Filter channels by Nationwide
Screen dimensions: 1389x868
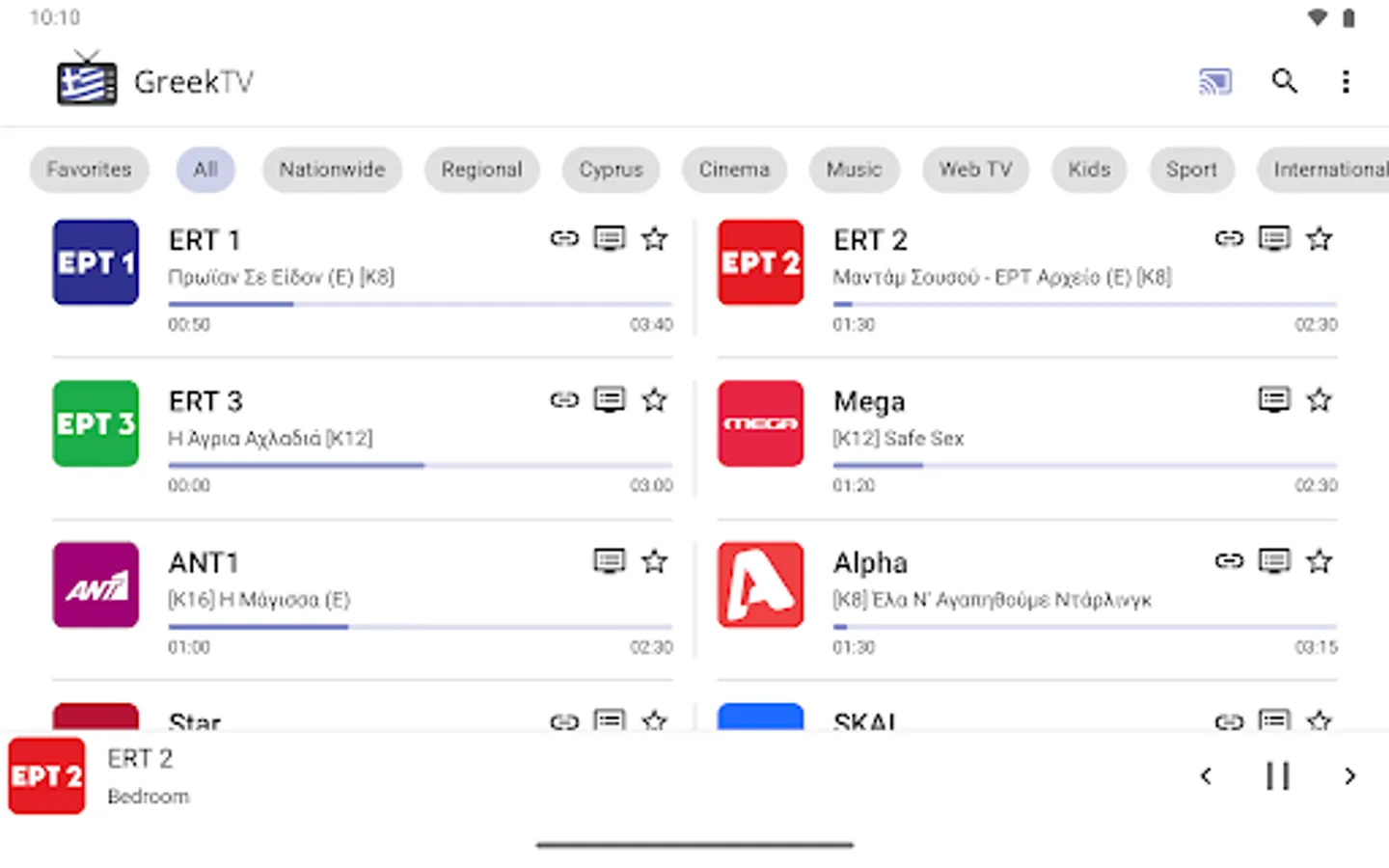pyautogui.click(x=332, y=170)
